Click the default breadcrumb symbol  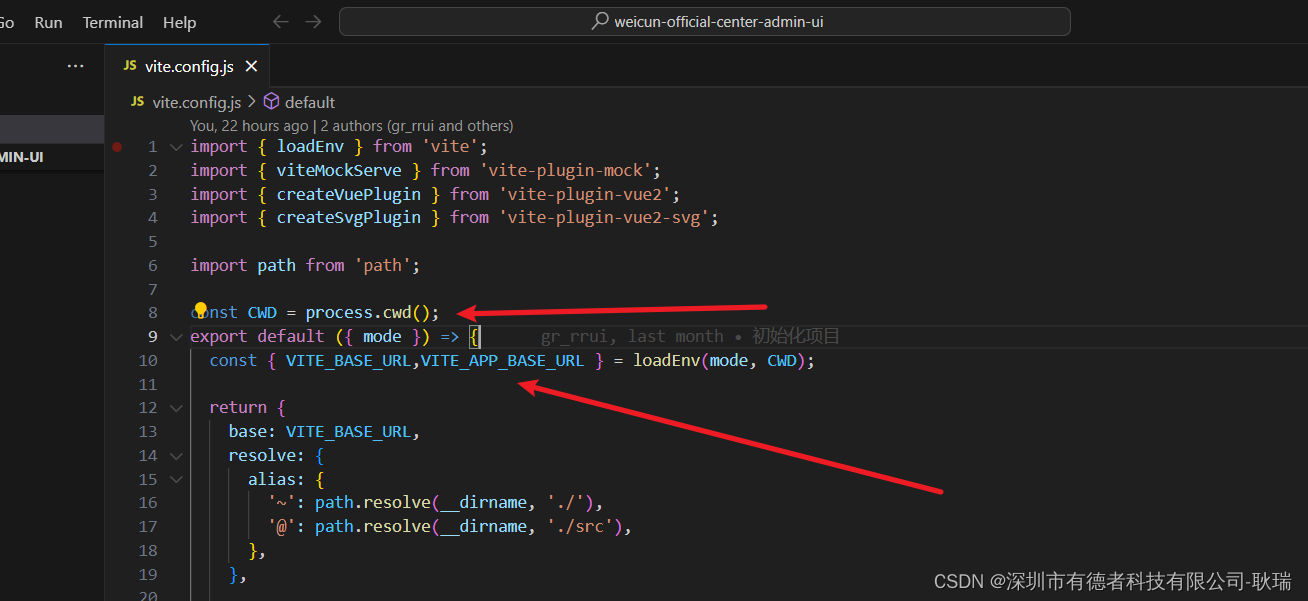[x=310, y=102]
